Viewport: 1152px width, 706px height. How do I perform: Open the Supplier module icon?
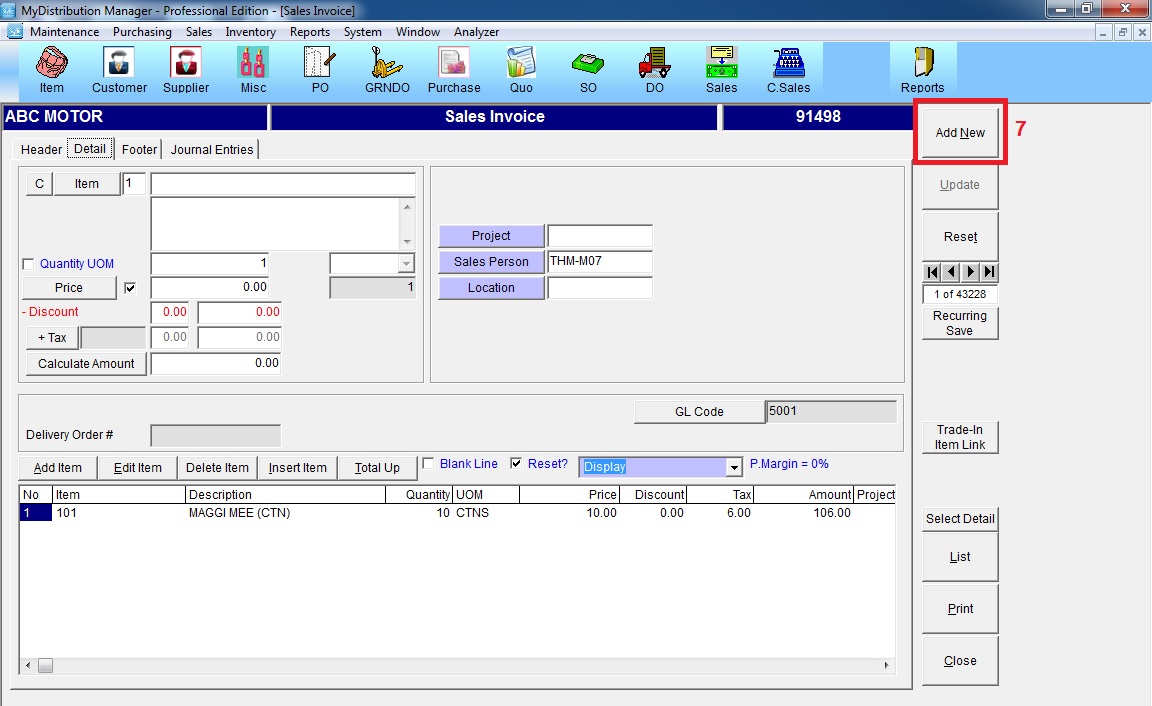click(x=186, y=65)
